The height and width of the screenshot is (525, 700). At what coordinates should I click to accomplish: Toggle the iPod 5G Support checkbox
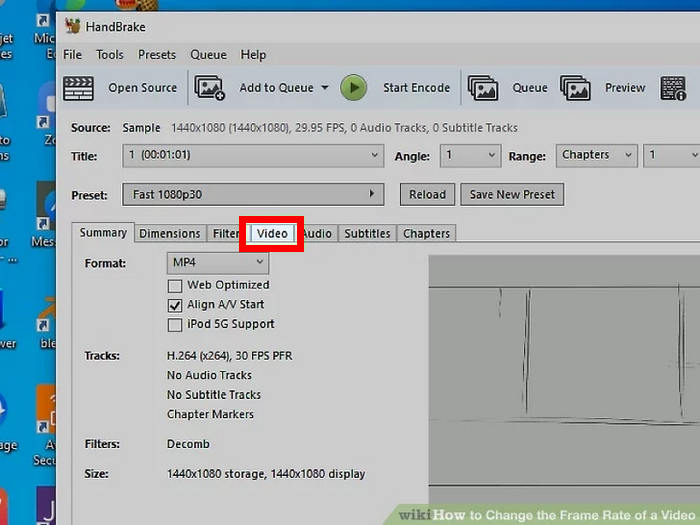175,325
